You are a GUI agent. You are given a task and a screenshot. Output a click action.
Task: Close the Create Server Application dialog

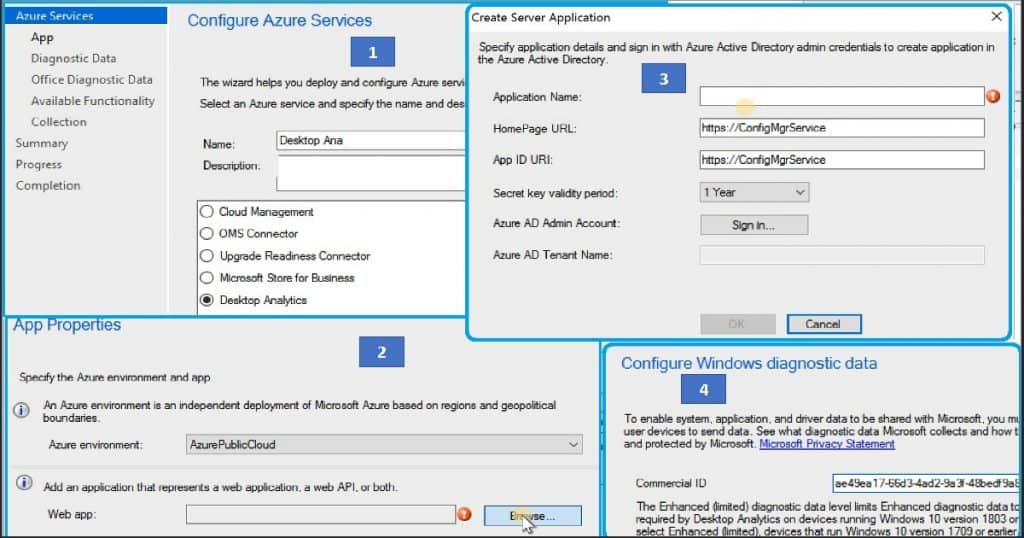coord(997,16)
